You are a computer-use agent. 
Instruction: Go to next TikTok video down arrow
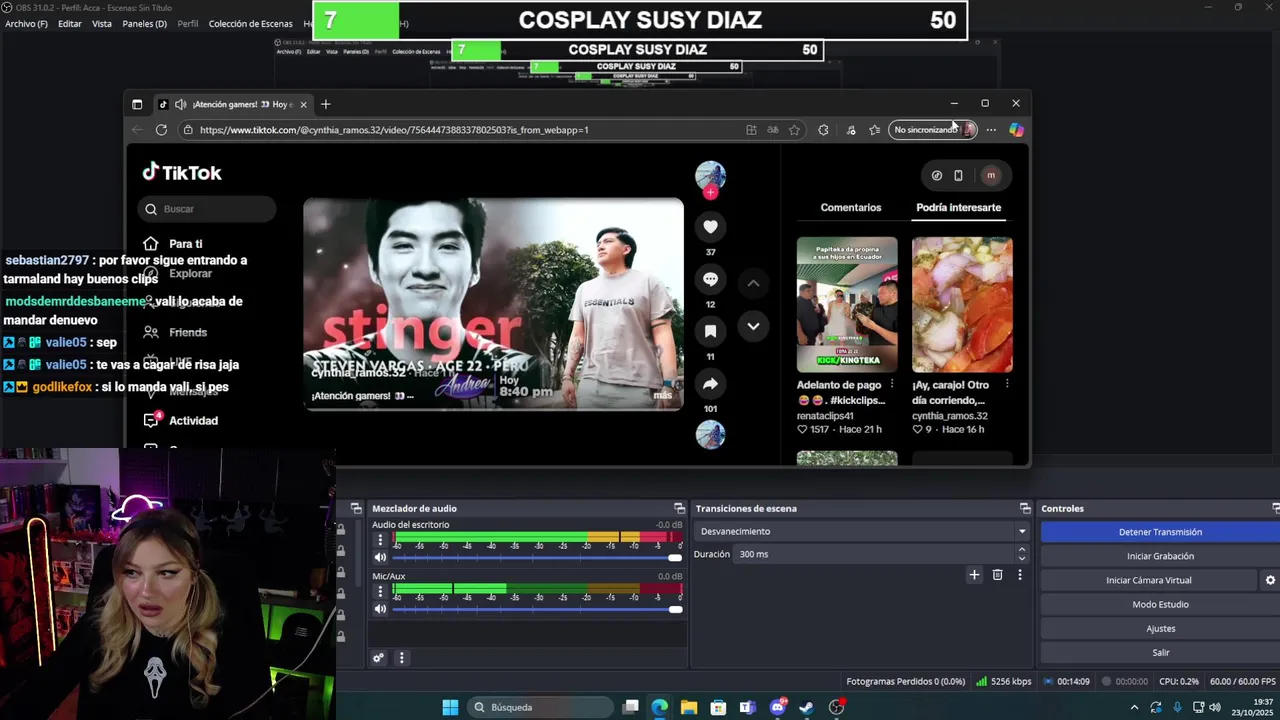(753, 326)
